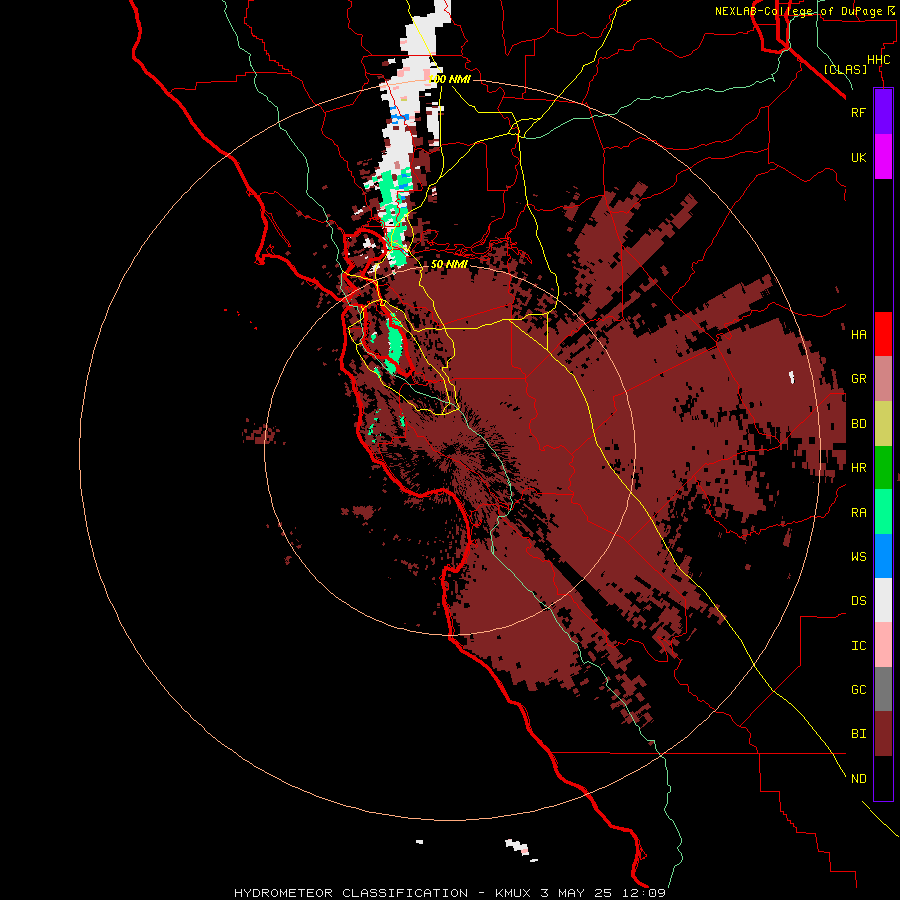Click the [CLAS] label
Screen dimensions: 900x900
[x=845, y=69]
